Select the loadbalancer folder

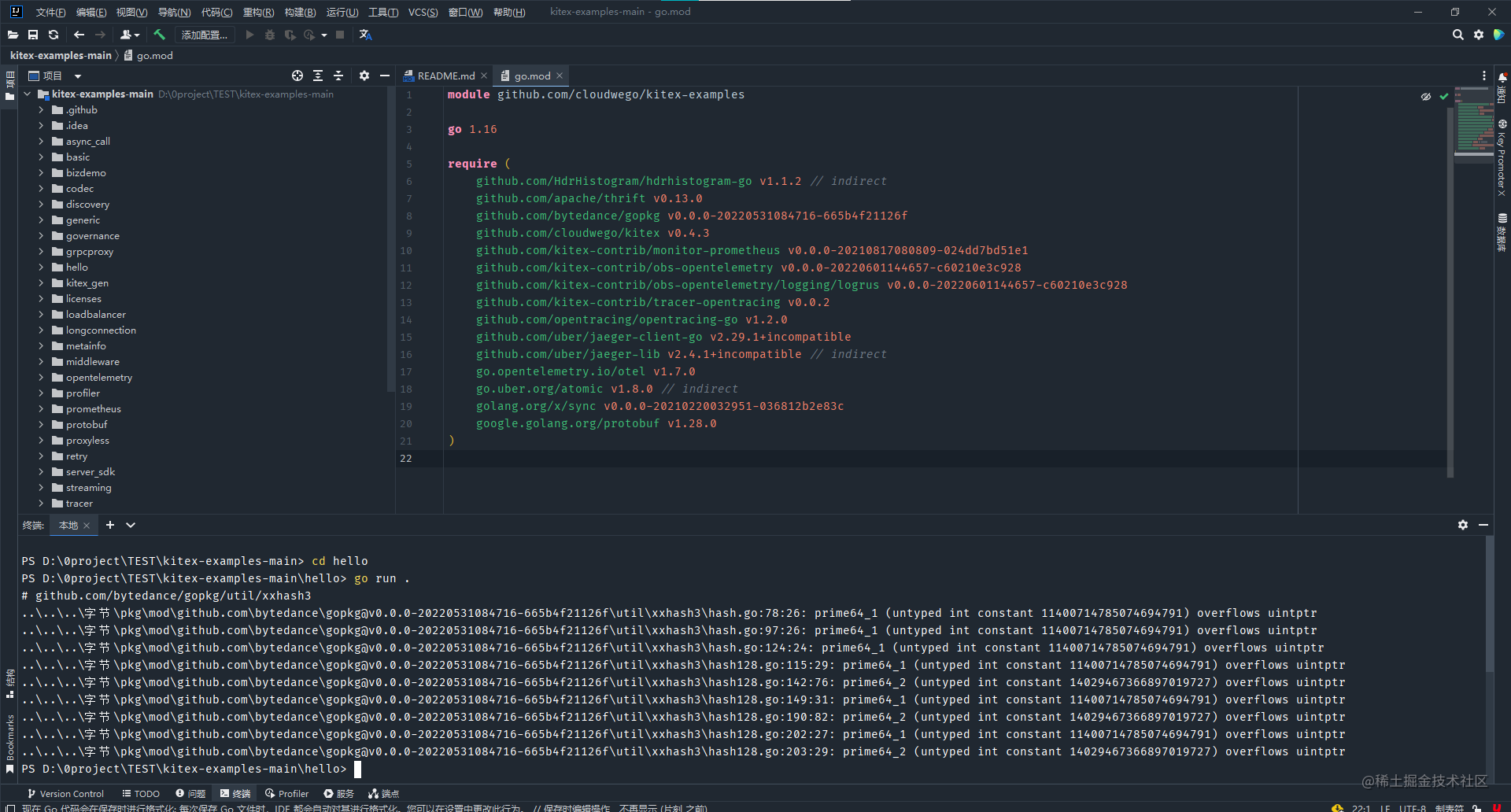pos(95,315)
